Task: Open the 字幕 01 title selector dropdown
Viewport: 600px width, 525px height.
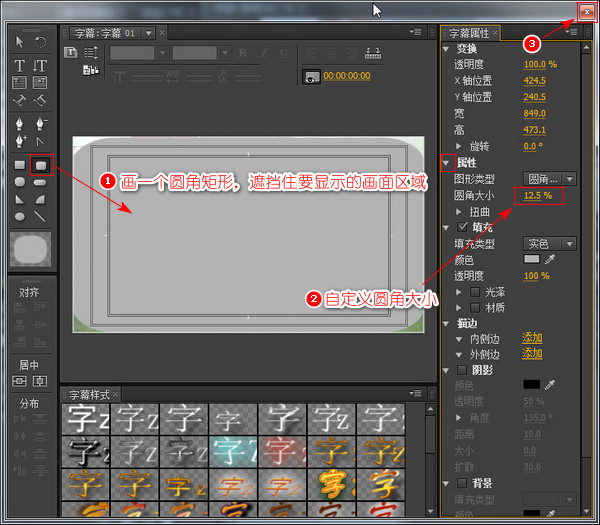Action: (148, 33)
